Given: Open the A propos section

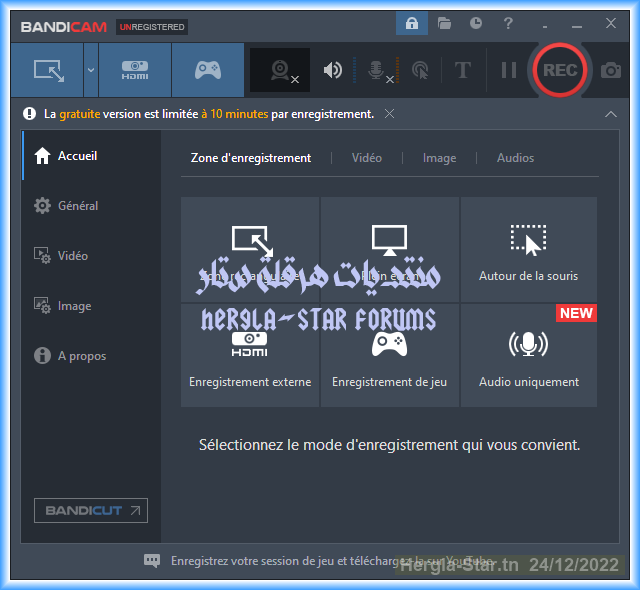Looking at the screenshot, I should (91, 356).
